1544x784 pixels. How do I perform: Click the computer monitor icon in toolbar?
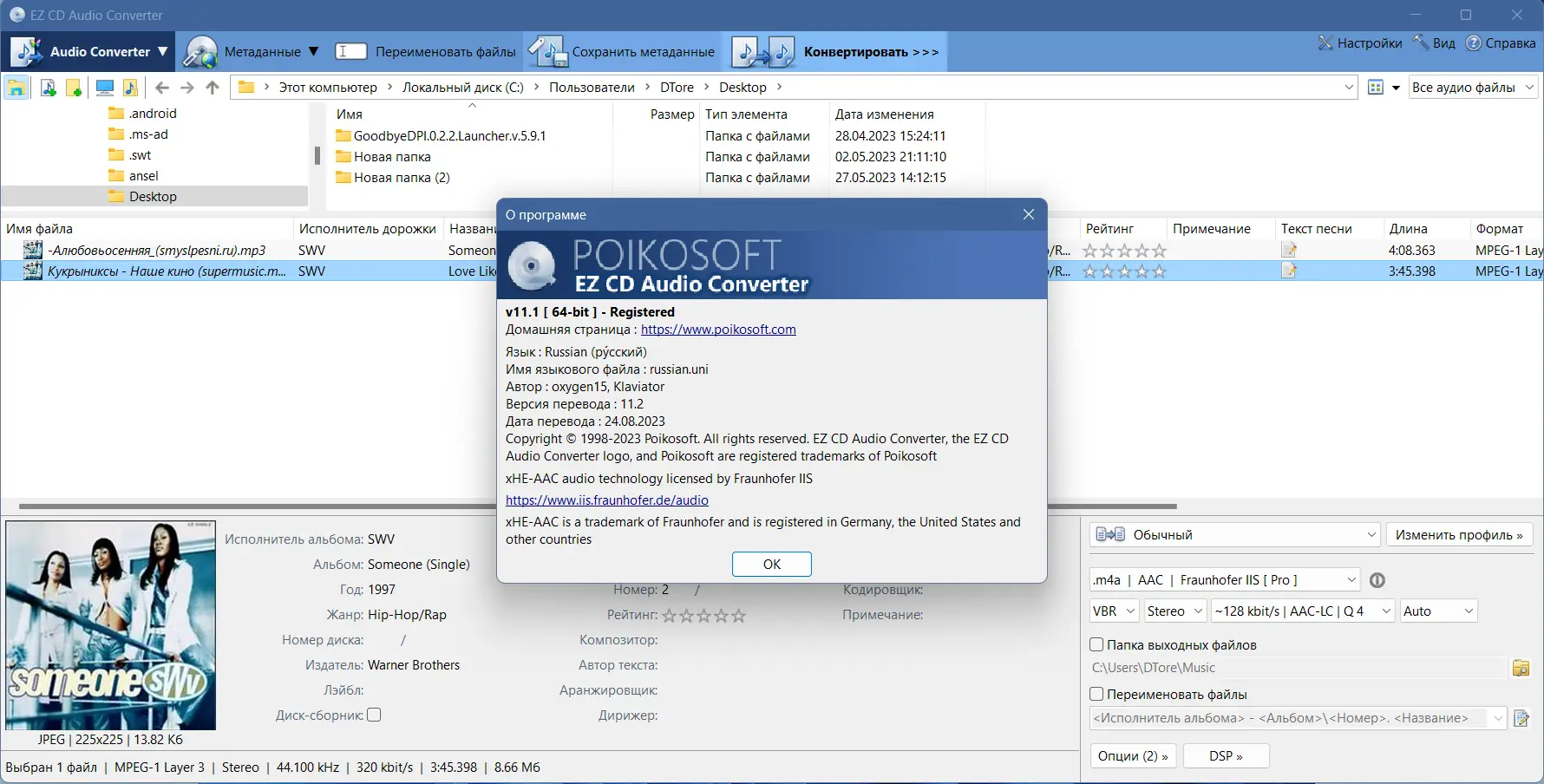[105, 88]
